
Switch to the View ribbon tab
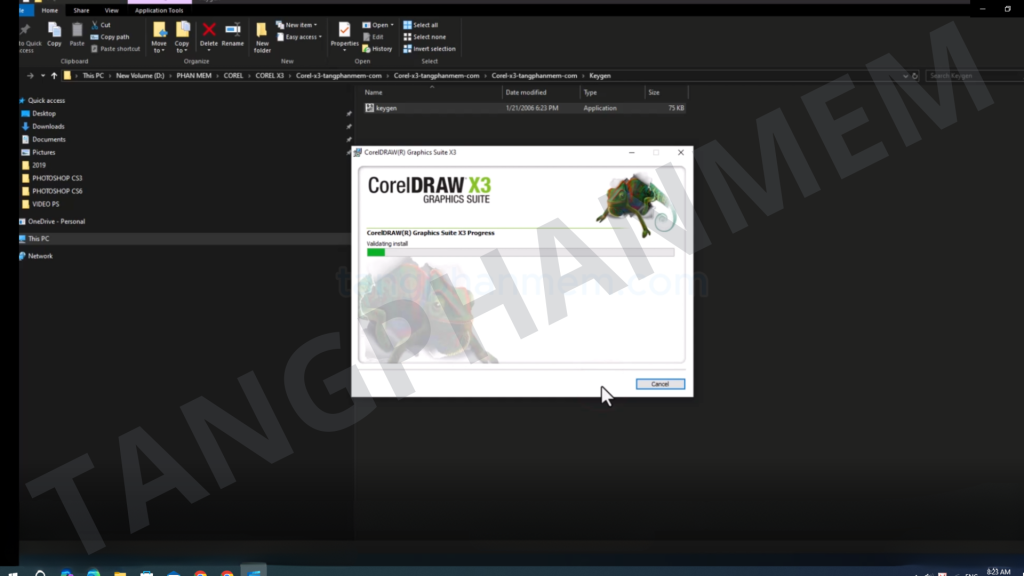click(x=112, y=10)
